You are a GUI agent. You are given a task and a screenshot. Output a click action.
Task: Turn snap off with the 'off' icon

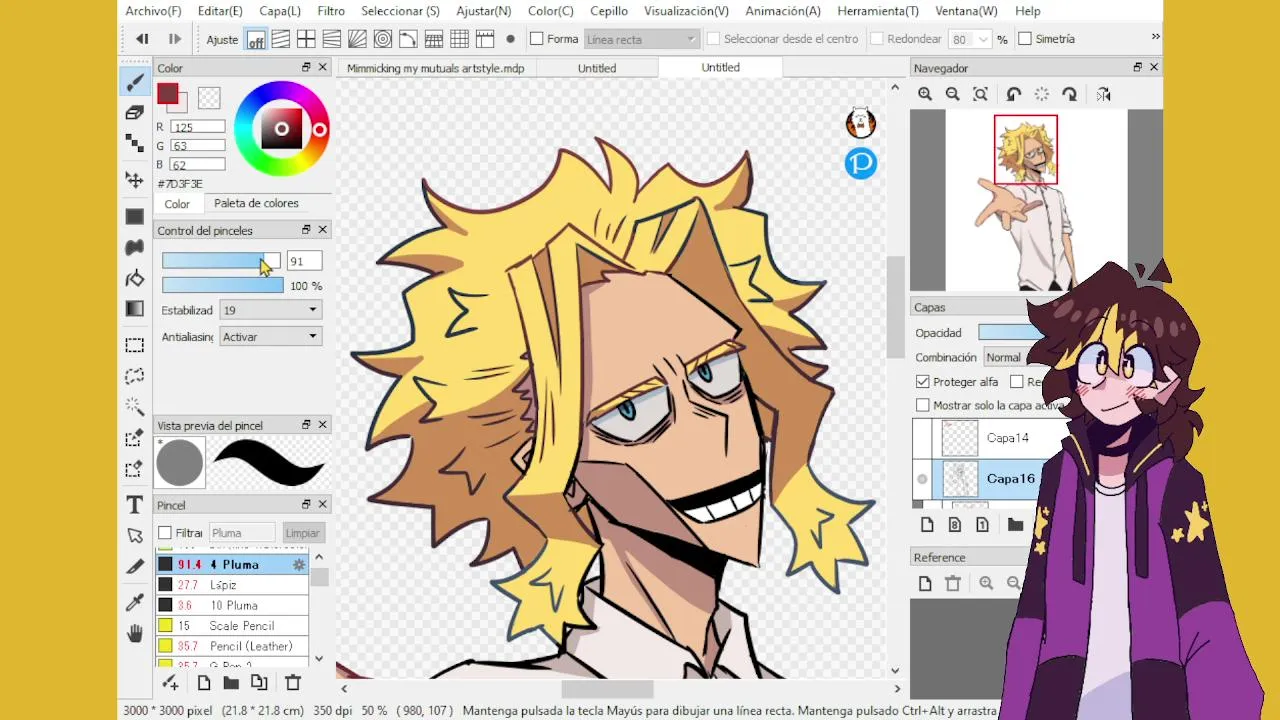[x=256, y=39]
